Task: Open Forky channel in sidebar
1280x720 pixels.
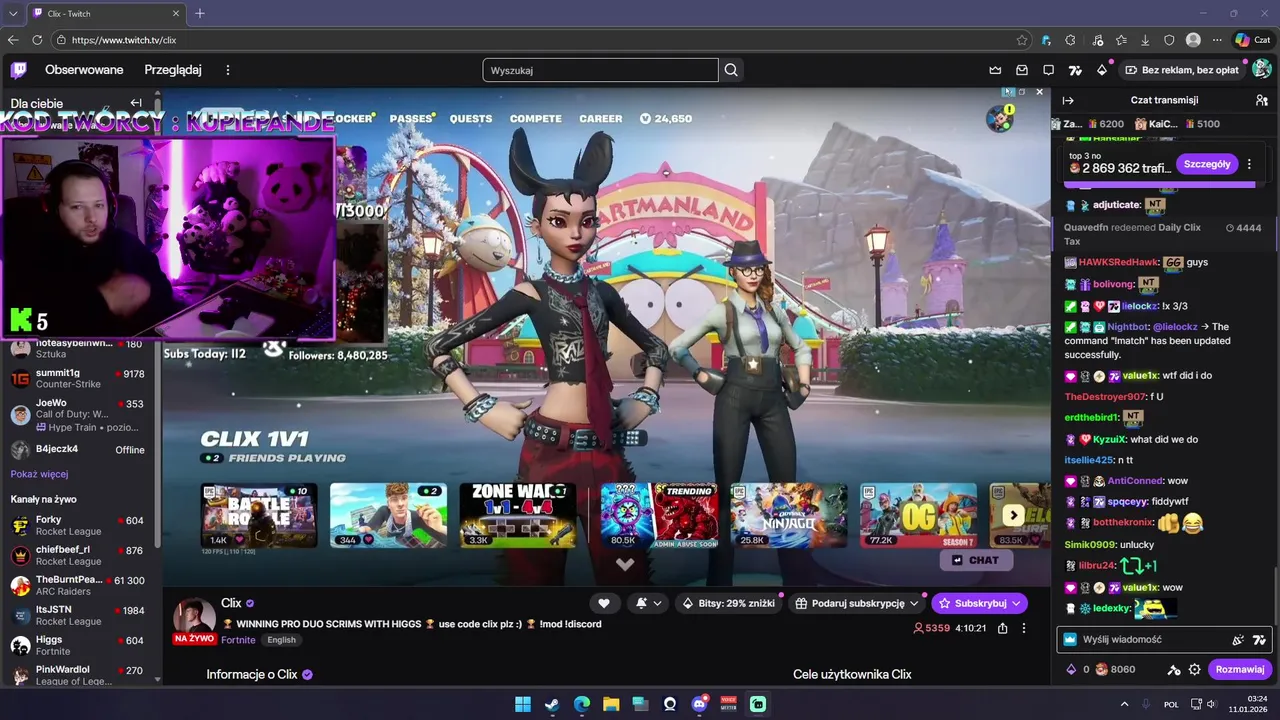Action: [x=78, y=525]
